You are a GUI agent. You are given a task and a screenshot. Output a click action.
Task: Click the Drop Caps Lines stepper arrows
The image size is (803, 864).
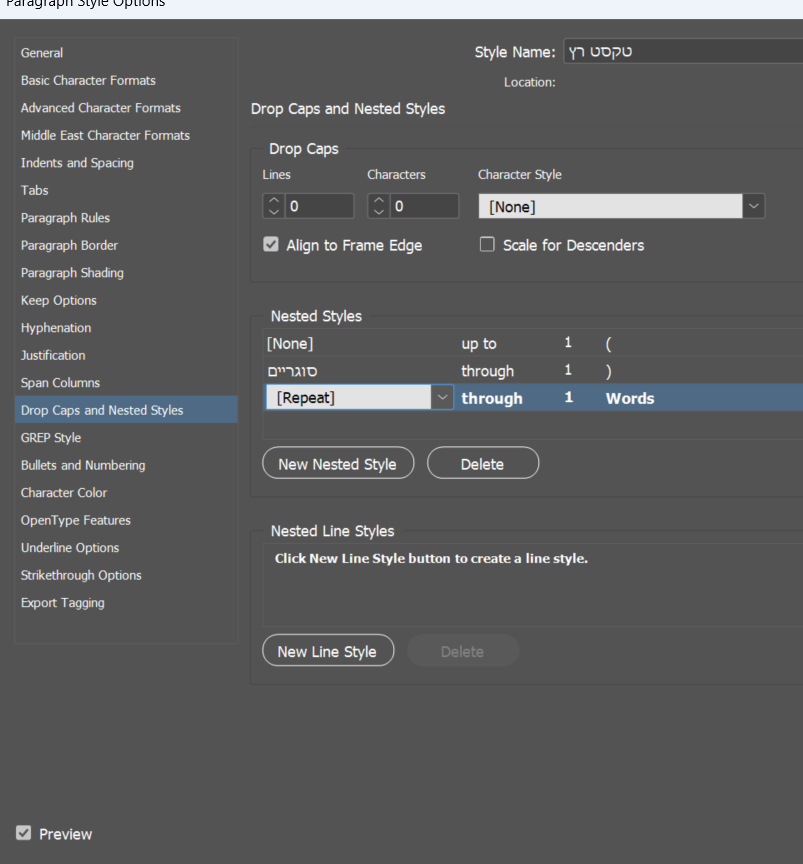pyautogui.click(x=274, y=207)
